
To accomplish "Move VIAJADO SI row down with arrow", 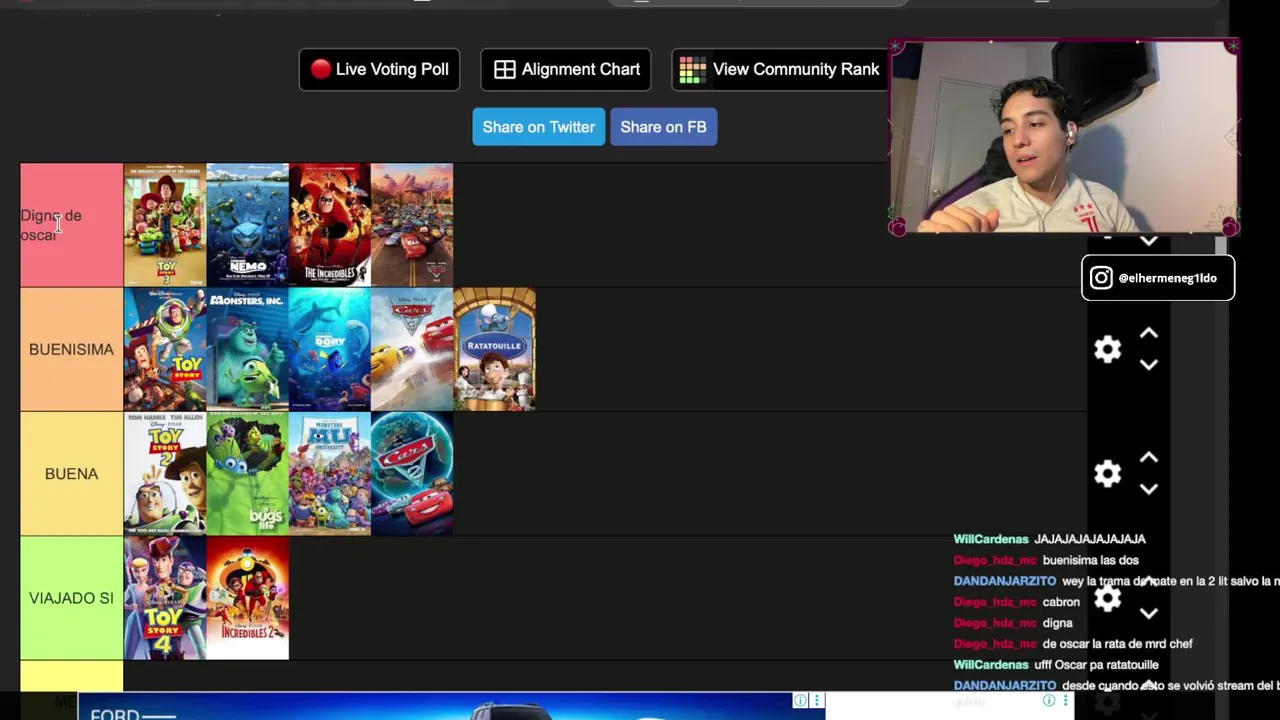I will click(x=1149, y=613).
